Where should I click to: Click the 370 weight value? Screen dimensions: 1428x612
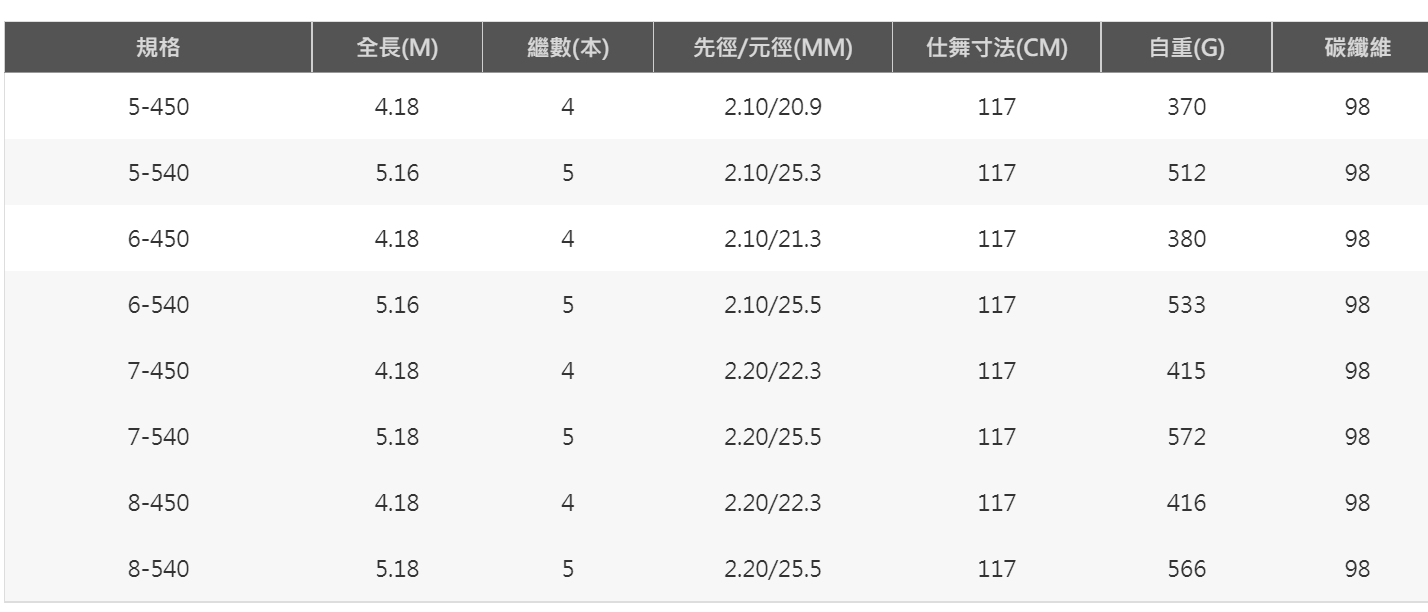click(x=1186, y=106)
